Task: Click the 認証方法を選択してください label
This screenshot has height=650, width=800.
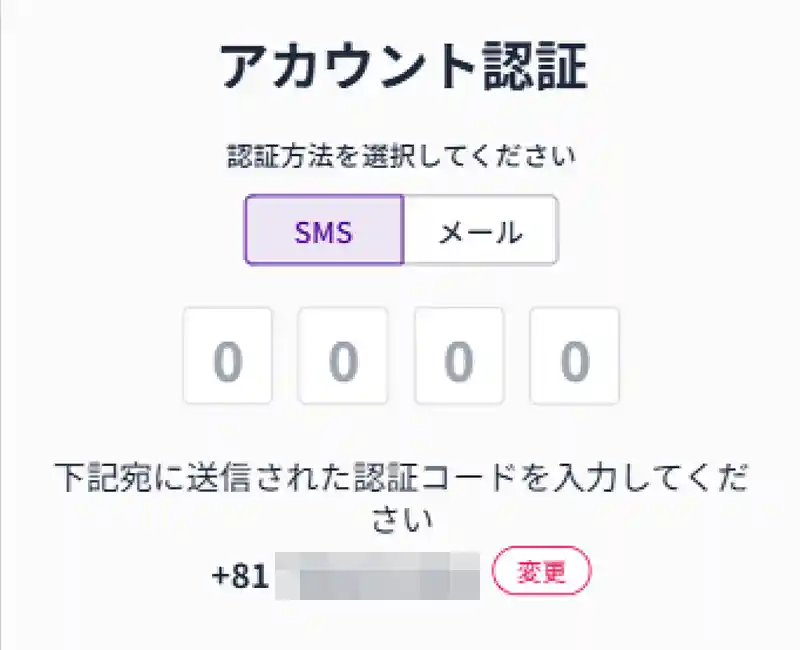Action: (x=400, y=157)
